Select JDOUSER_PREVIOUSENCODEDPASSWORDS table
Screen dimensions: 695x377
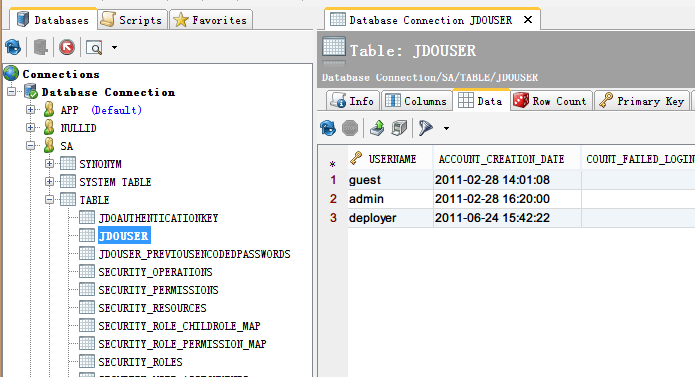(194, 254)
